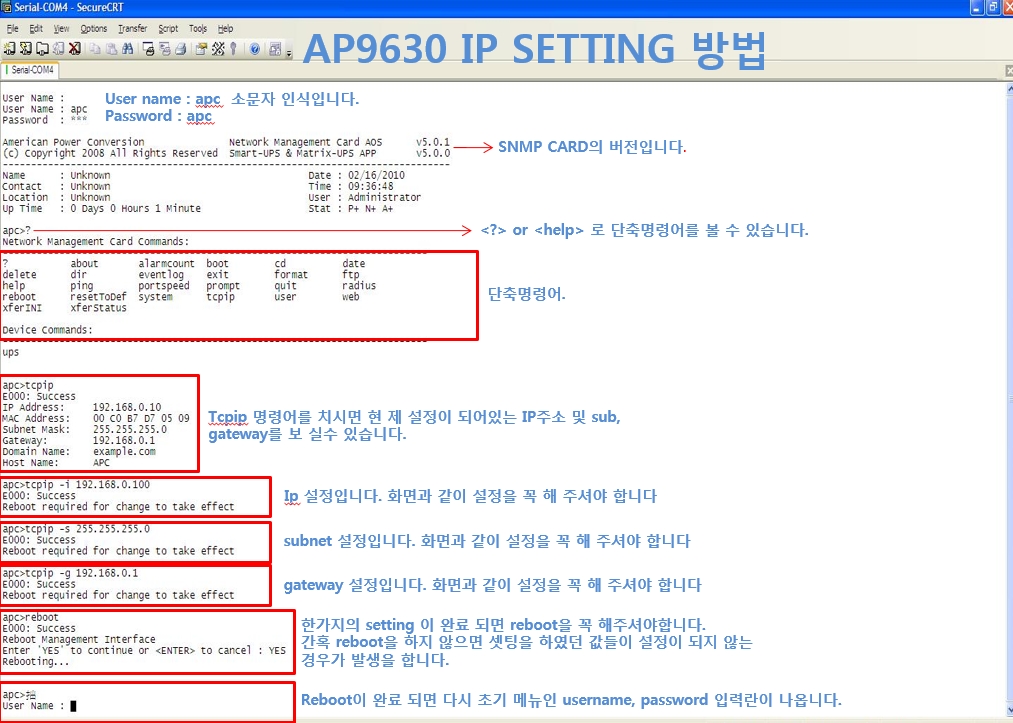Click MAC address "00 C0 B7 D7 05 09"
This screenshot has height=723, width=1013.
coord(141,418)
